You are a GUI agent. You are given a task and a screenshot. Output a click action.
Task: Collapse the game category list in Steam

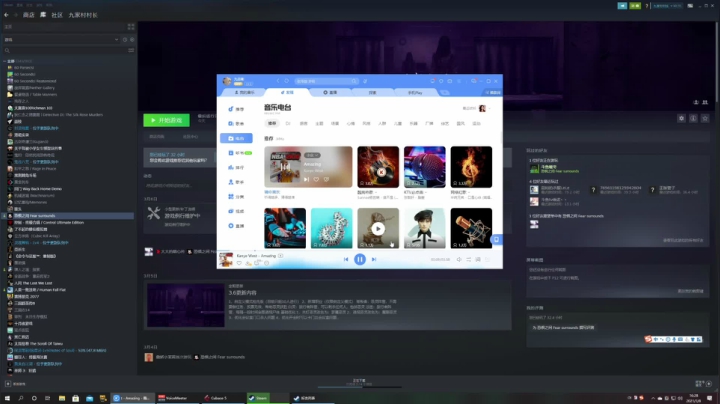click(5, 61)
